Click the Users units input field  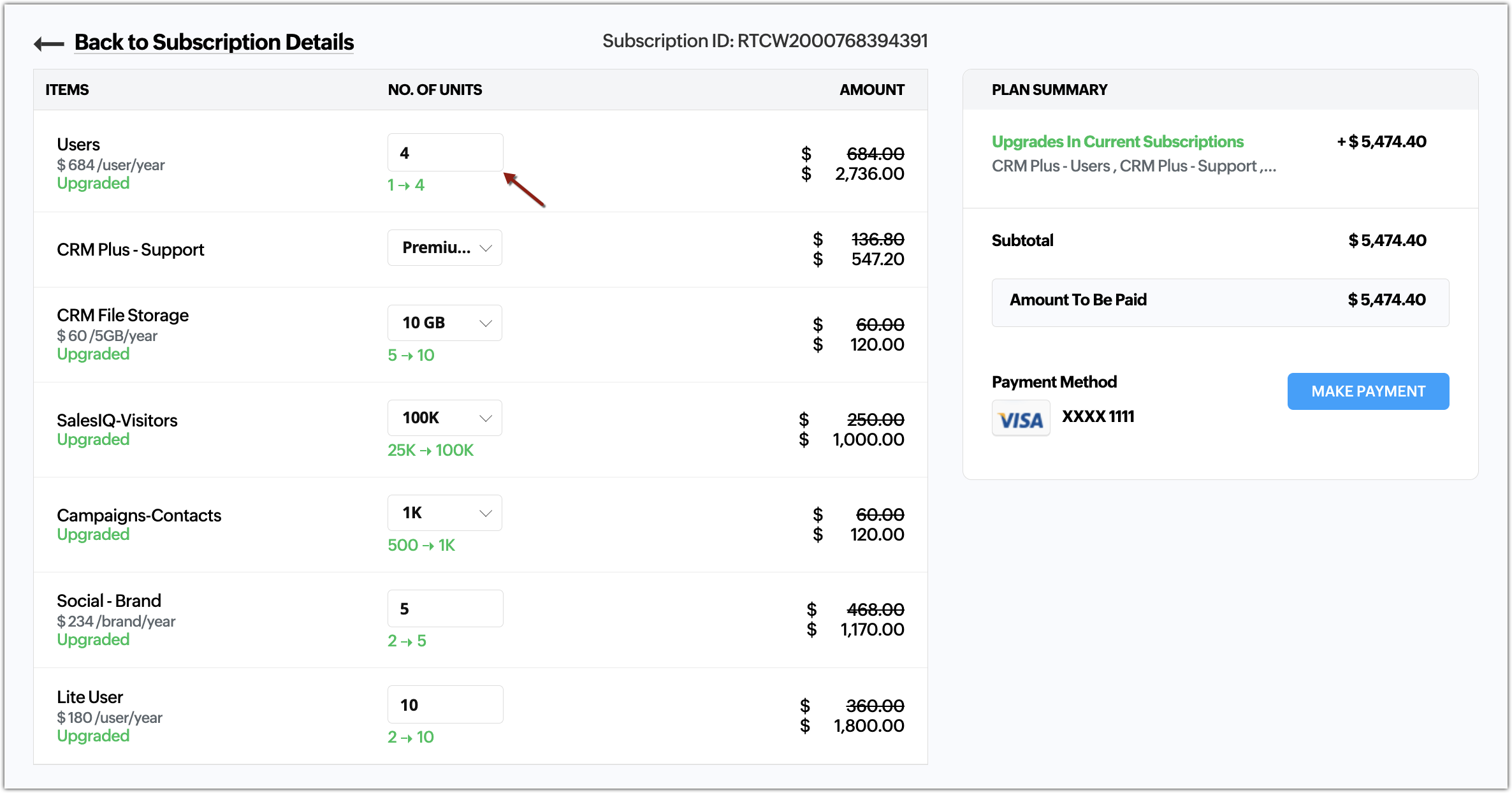pos(445,152)
